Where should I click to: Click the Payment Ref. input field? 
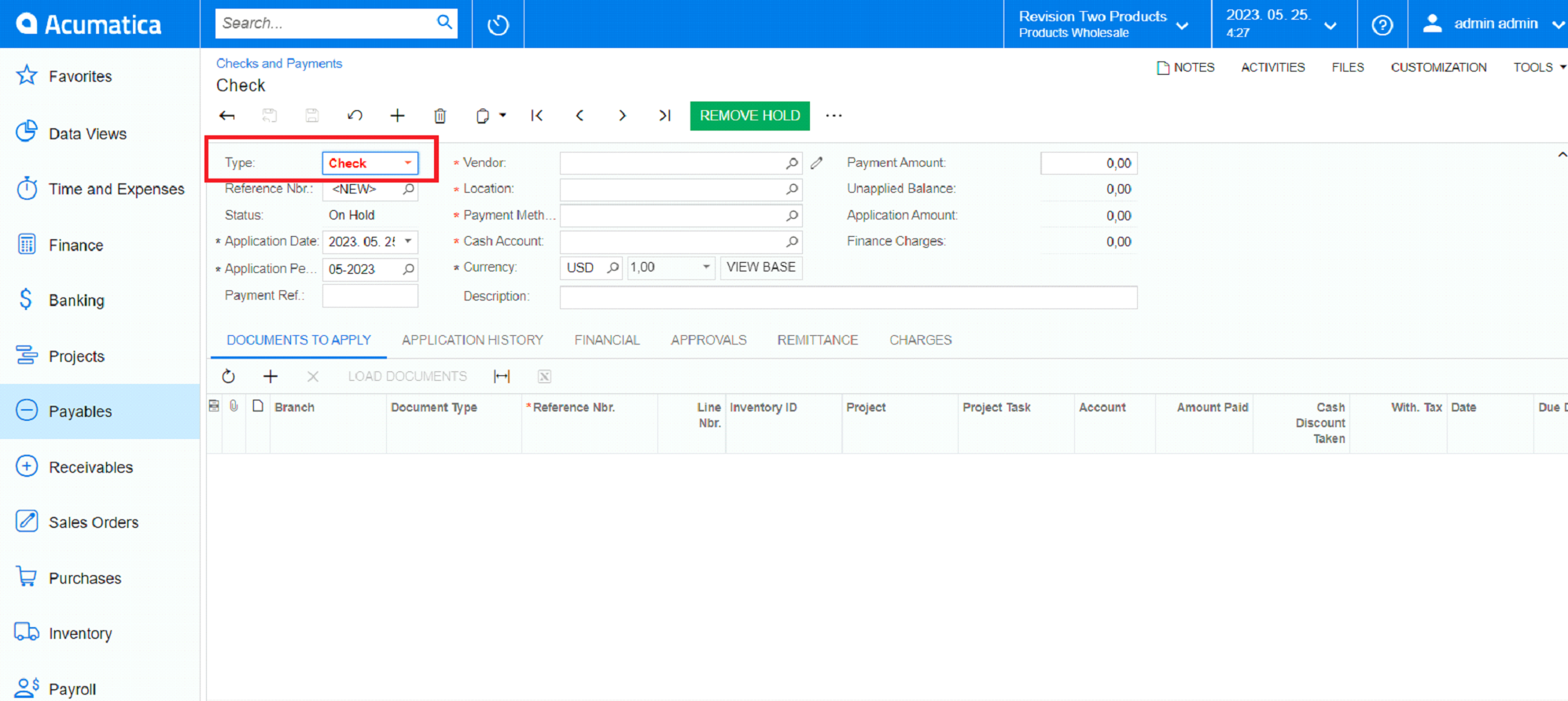(370, 296)
